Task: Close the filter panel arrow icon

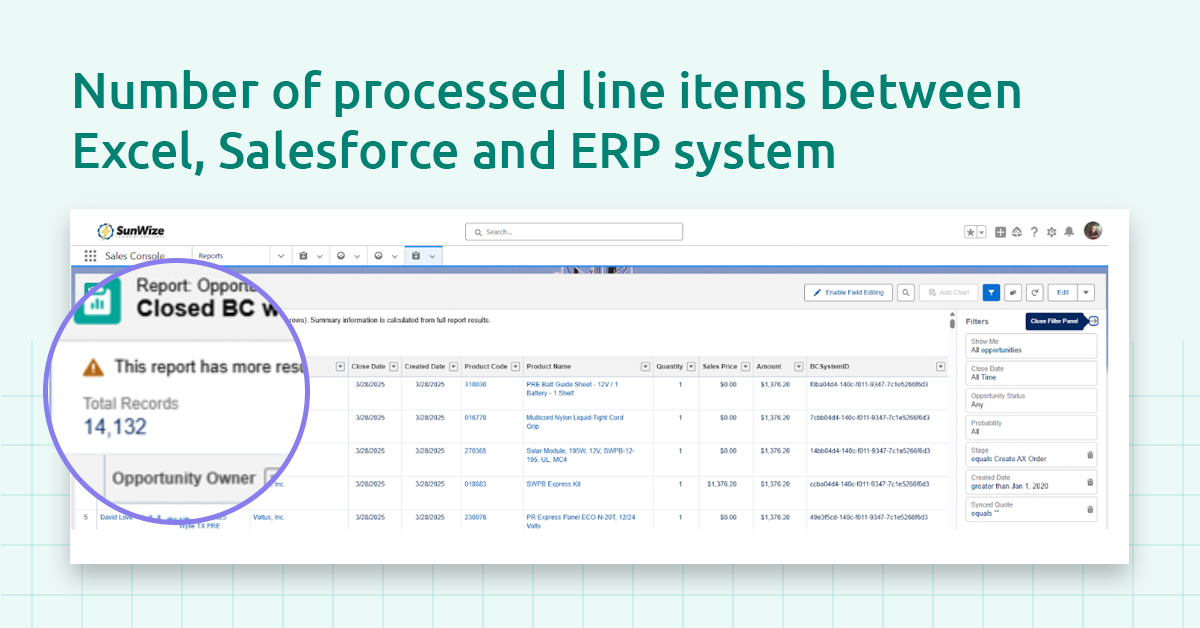Action: (1093, 321)
